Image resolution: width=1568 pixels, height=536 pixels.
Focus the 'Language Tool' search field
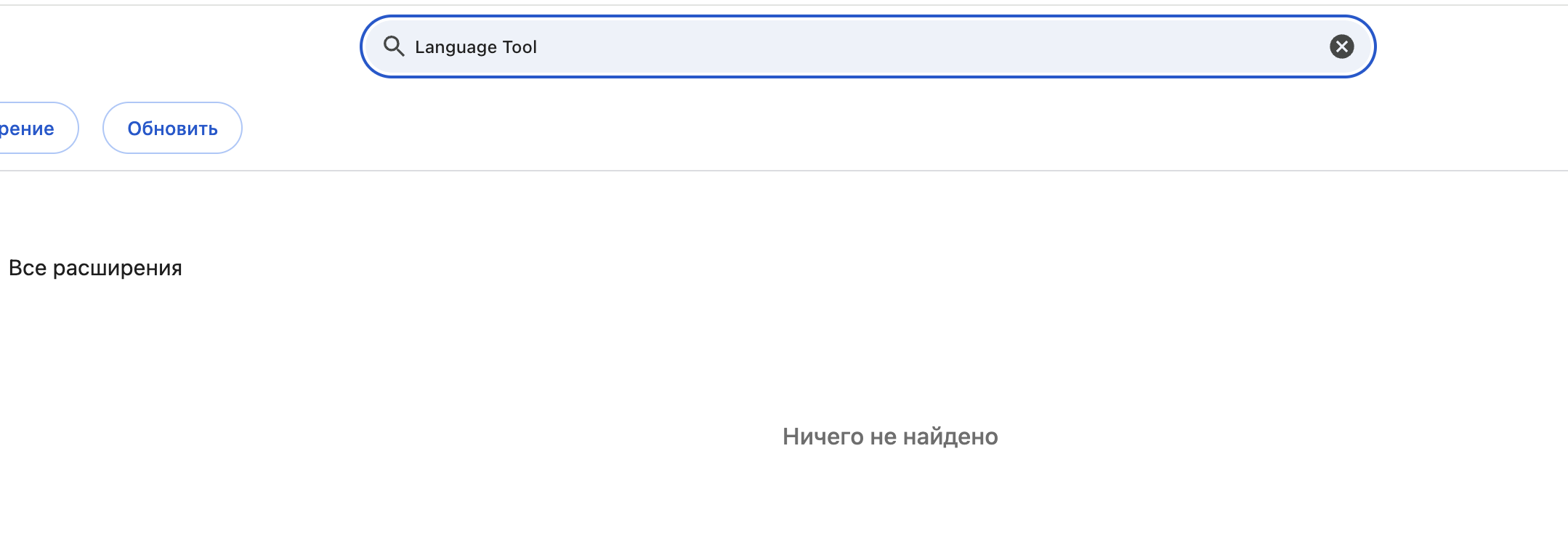coord(868,46)
